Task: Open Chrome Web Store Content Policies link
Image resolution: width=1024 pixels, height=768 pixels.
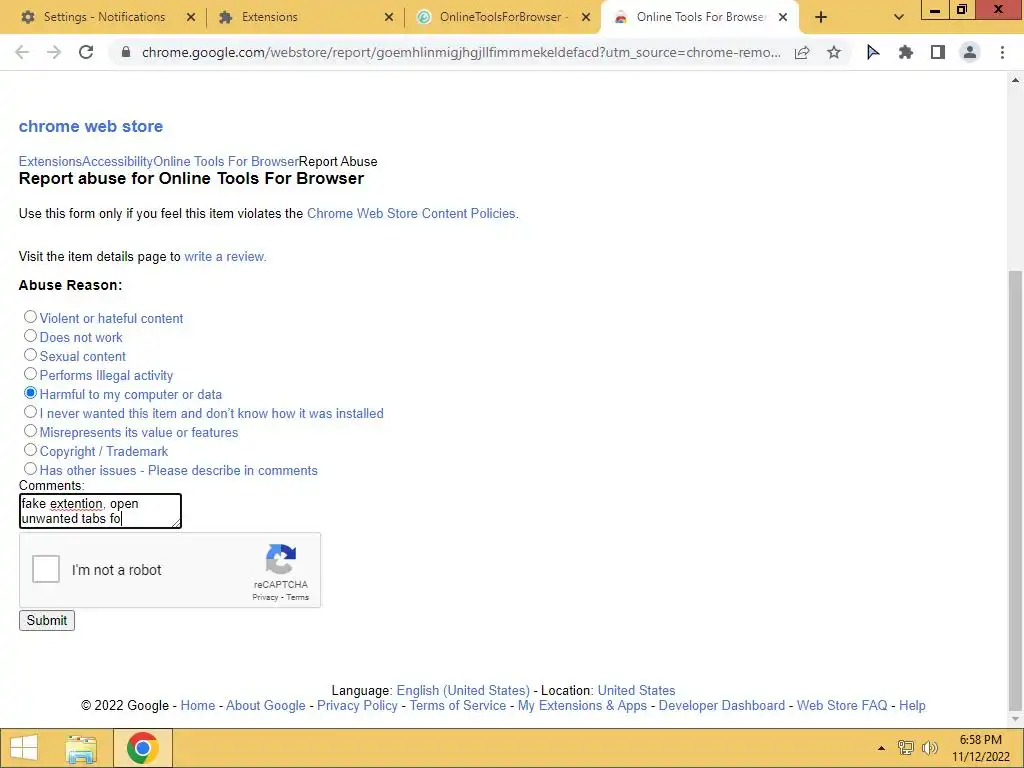Action: coord(413,214)
